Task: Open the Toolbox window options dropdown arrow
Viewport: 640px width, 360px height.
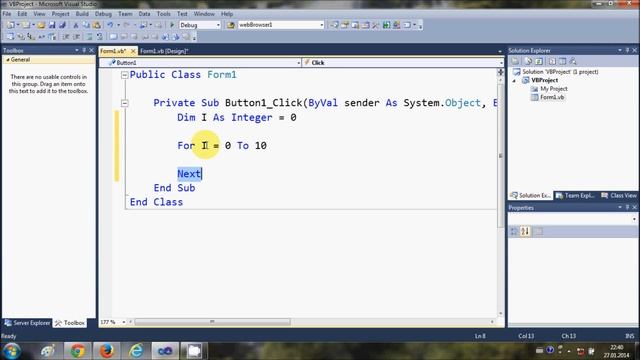Action: [77, 50]
